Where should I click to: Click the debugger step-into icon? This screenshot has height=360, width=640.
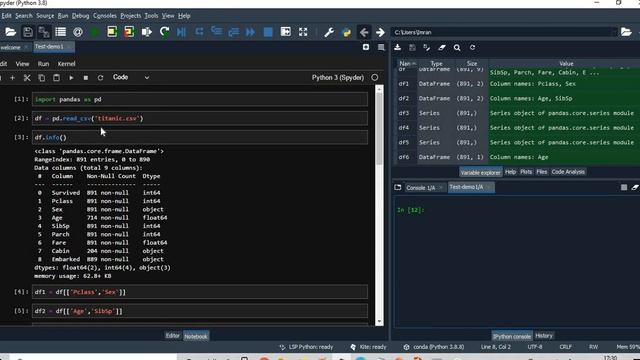click(217, 32)
